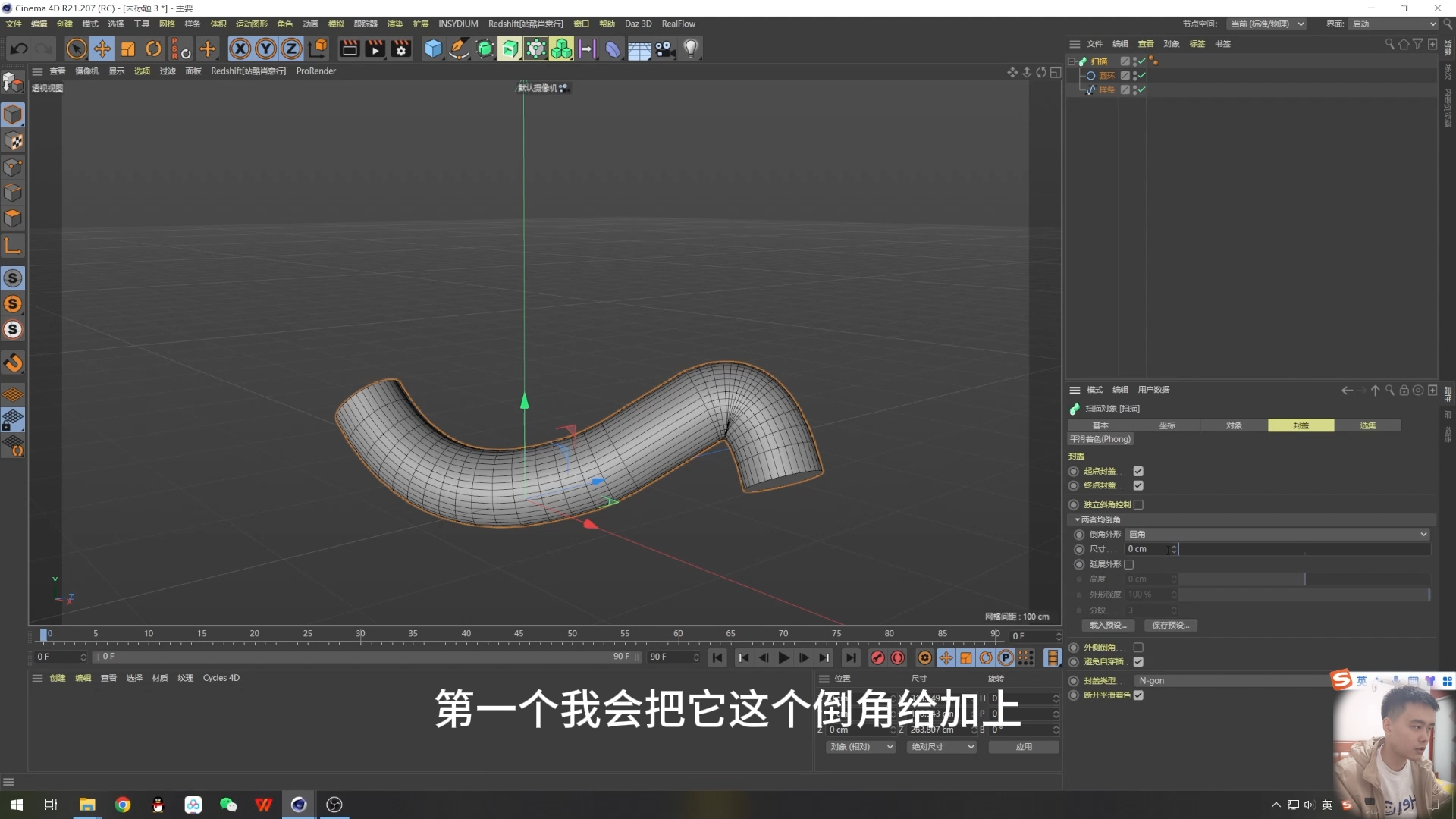Open the 对象(相对) coordinate dropdown

point(861,747)
